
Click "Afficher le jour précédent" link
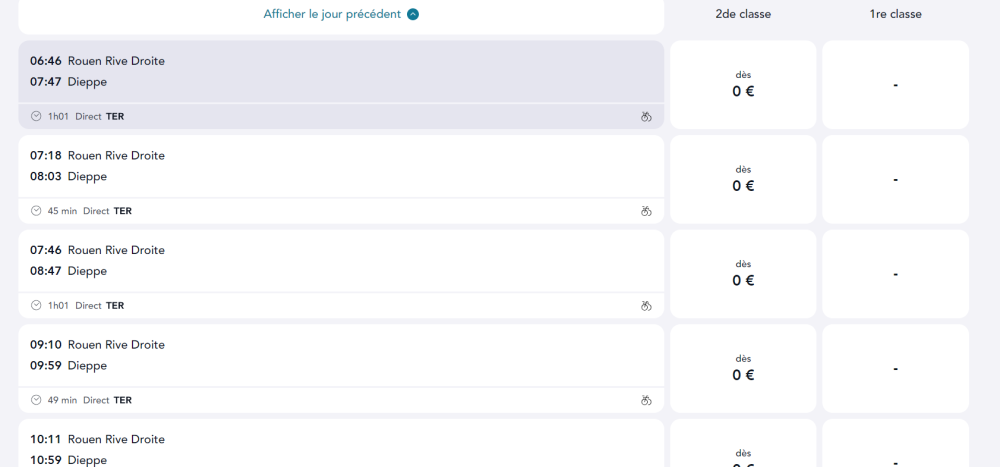[x=332, y=15]
